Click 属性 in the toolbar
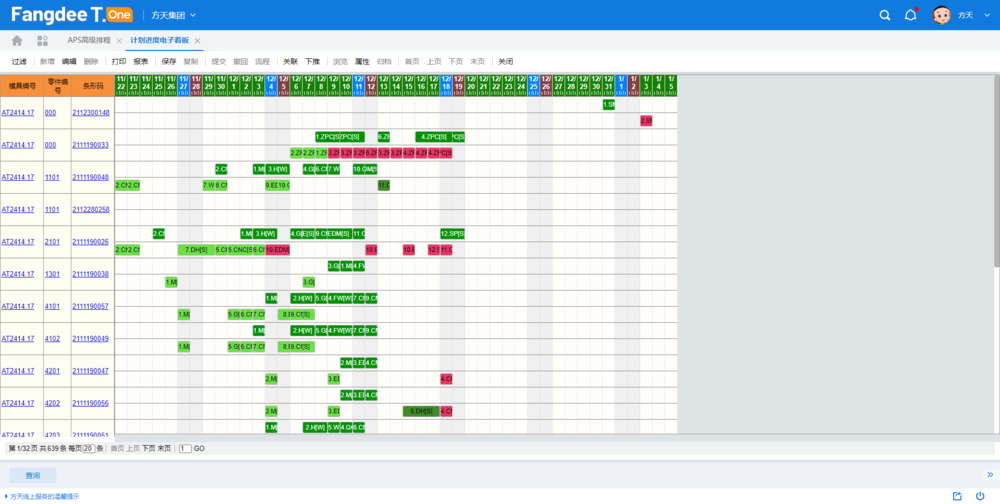This screenshot has width=1000, height=504. [x=362, y=62]
